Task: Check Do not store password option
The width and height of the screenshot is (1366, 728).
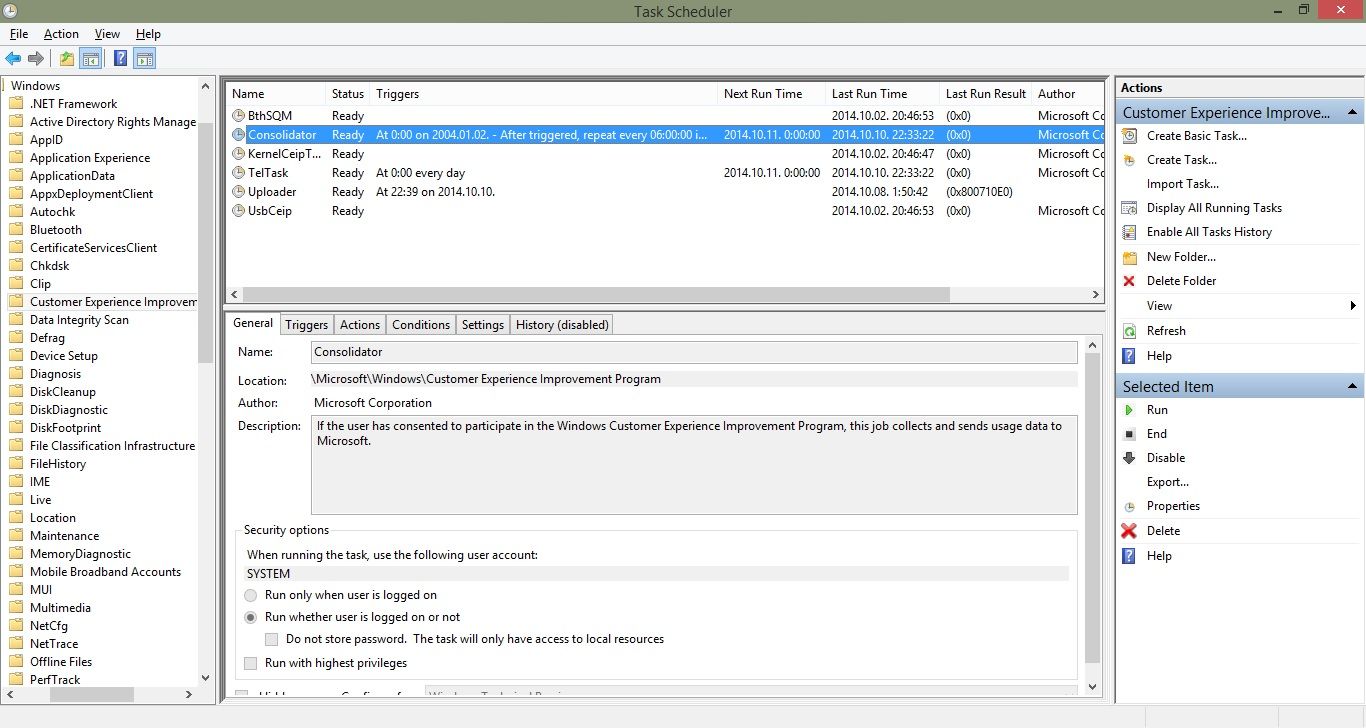Action: point(272,639)
